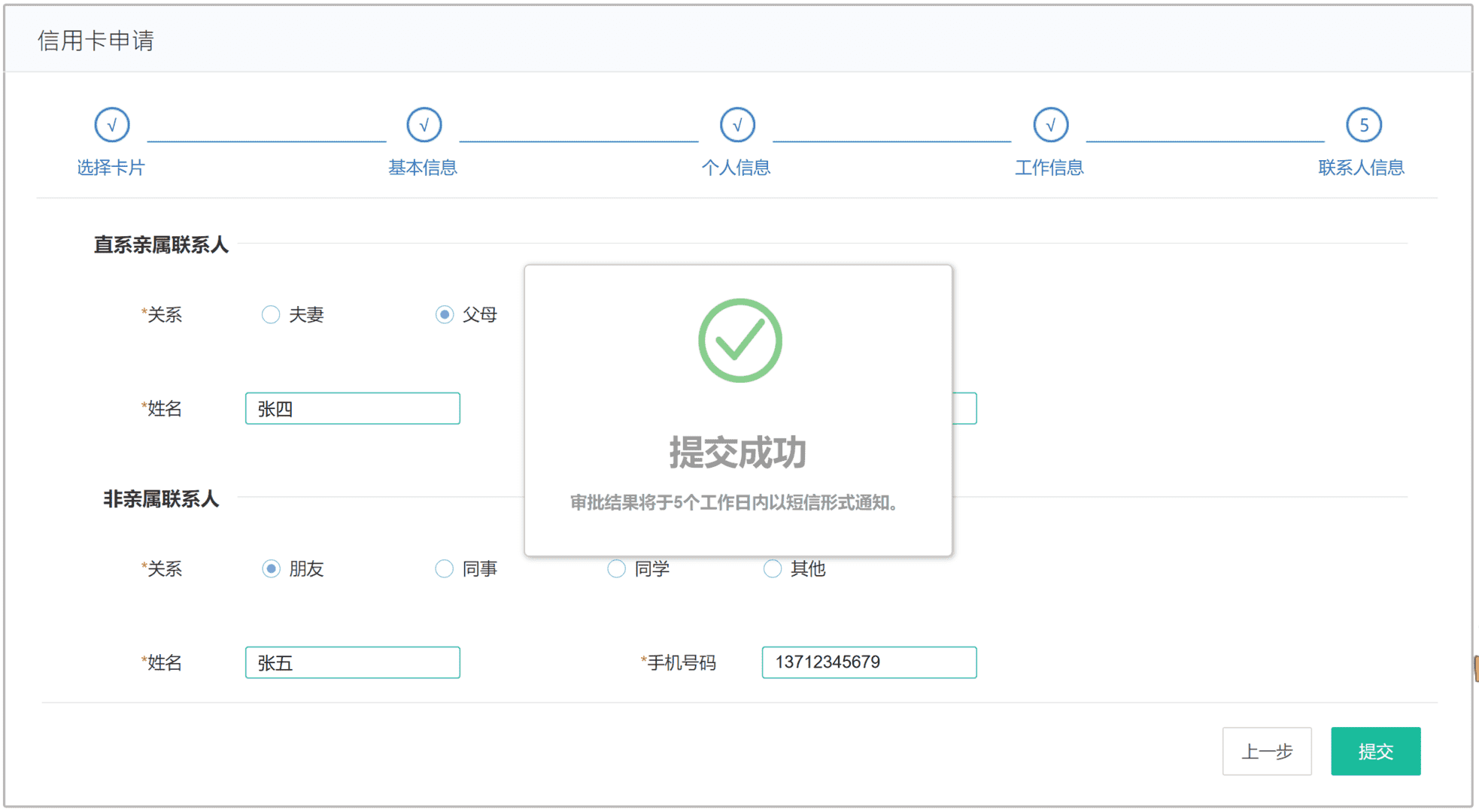The height and width of the screenshot is (812, 1479).
Task: Click the 基本信息 step check icon
Action: tap(424, 125)
